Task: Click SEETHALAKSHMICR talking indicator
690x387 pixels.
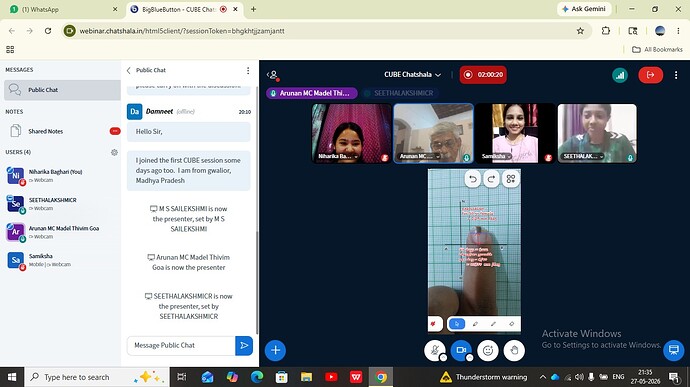Action: pyautogui.click(x=399, y=93)
